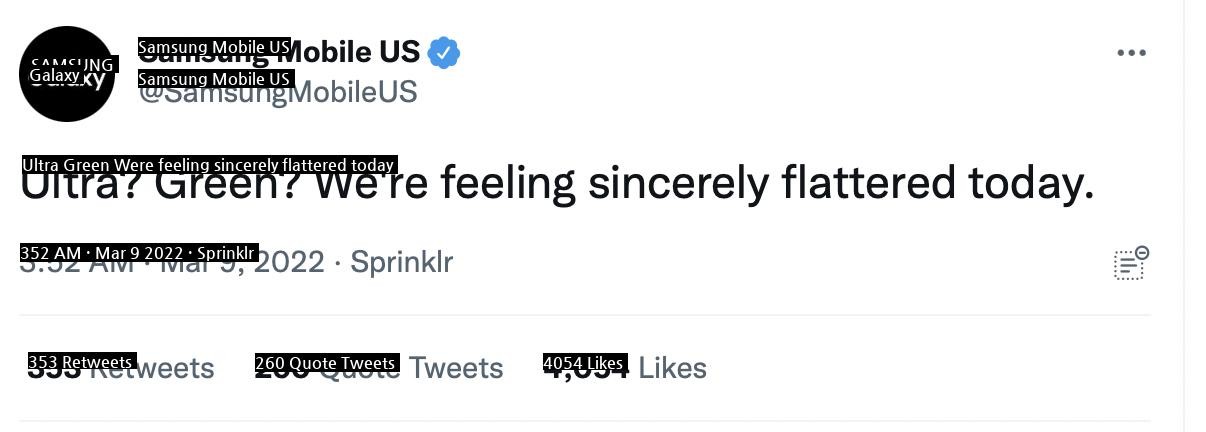Open the tweet analytics icon
Screen dimensions: 1206x432
coord(1131,264)
